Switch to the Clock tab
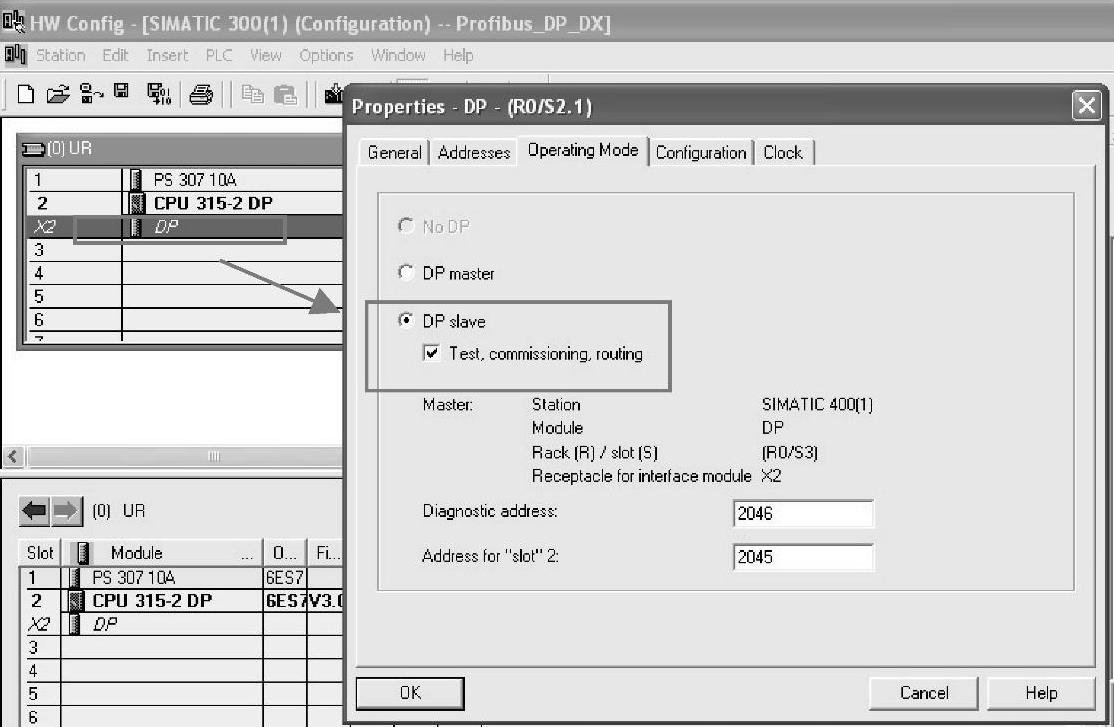The image size is (1114, 727). point(783,152)
